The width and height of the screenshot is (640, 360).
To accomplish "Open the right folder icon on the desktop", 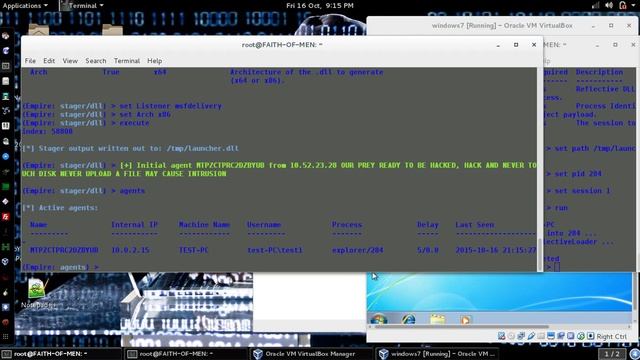I will pyautogui.click(x=112, y=30).
